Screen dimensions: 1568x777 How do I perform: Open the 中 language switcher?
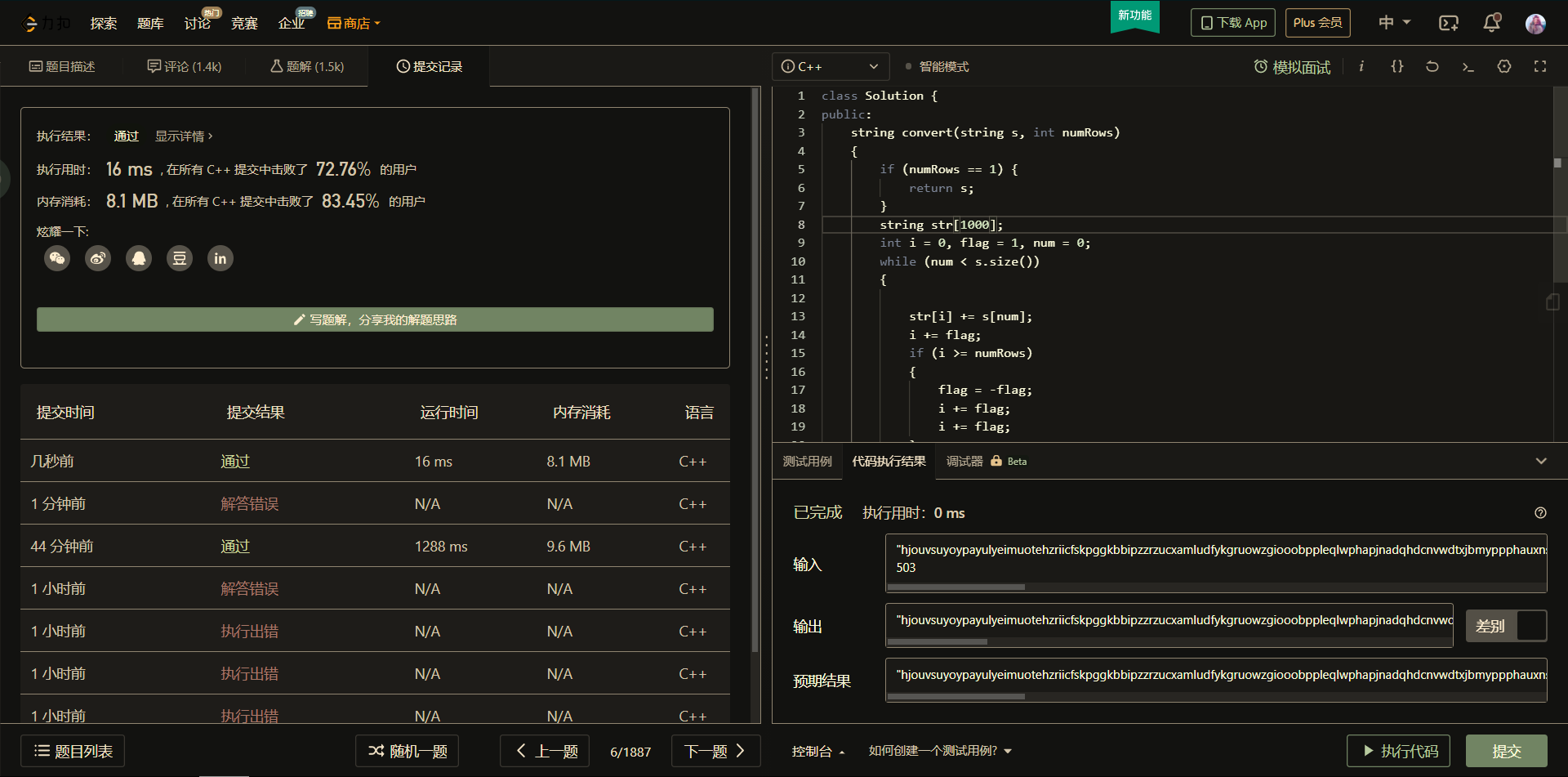(x=1394, y=23)
